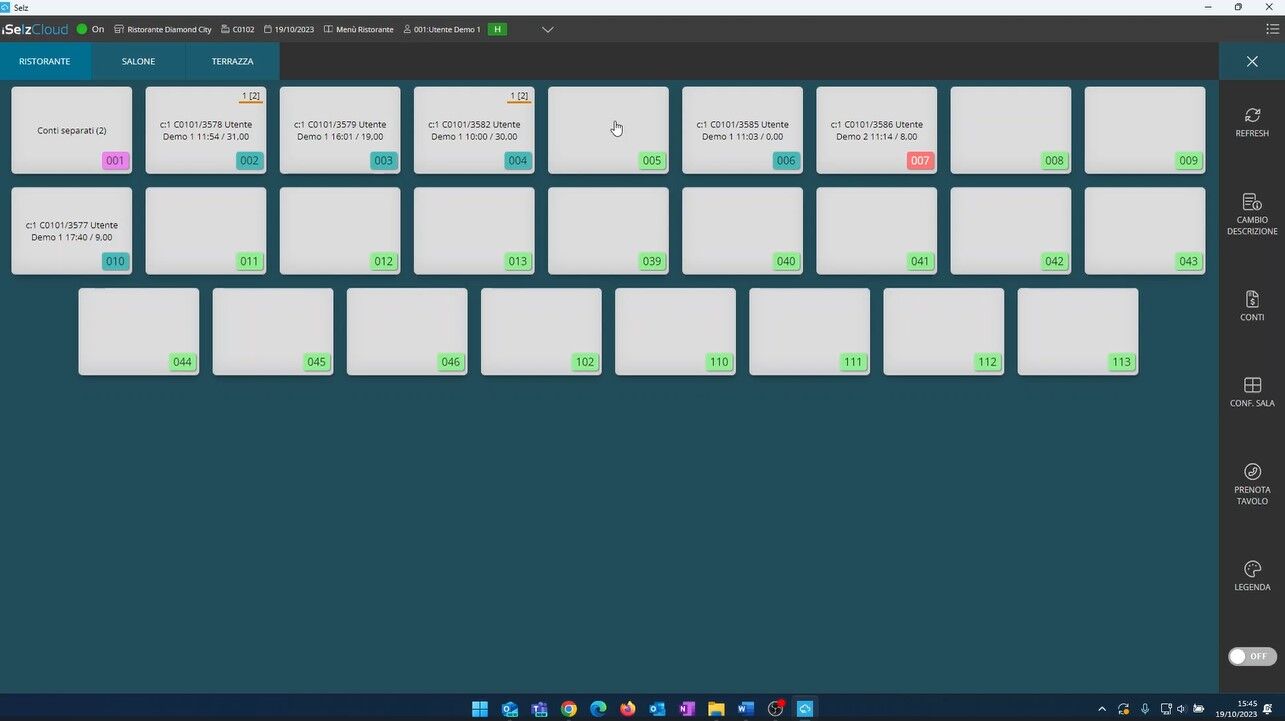Open Cambio Descrizione tool
This screenshot has width=1285, height=721.
pyautogui.click(x=1251, y=203)
